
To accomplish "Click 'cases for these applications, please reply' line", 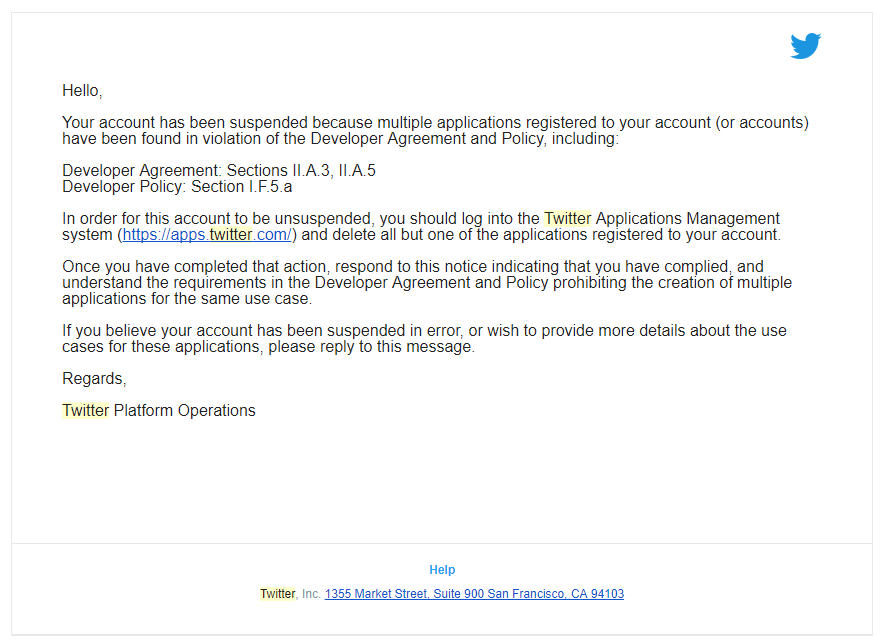I will (268, 346).
